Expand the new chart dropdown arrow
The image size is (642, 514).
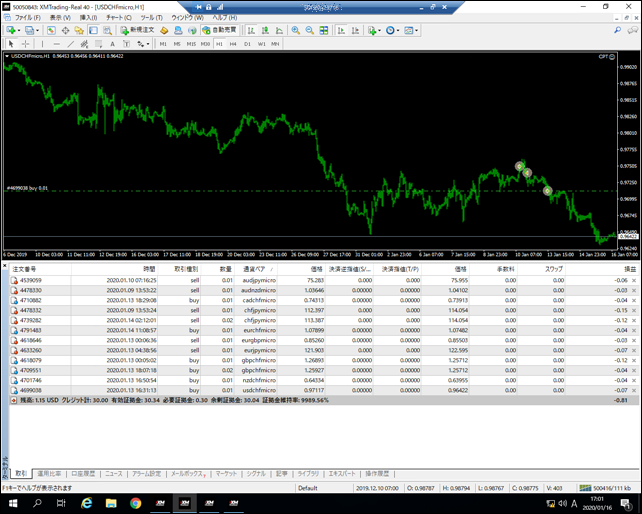tap(19, 30)
